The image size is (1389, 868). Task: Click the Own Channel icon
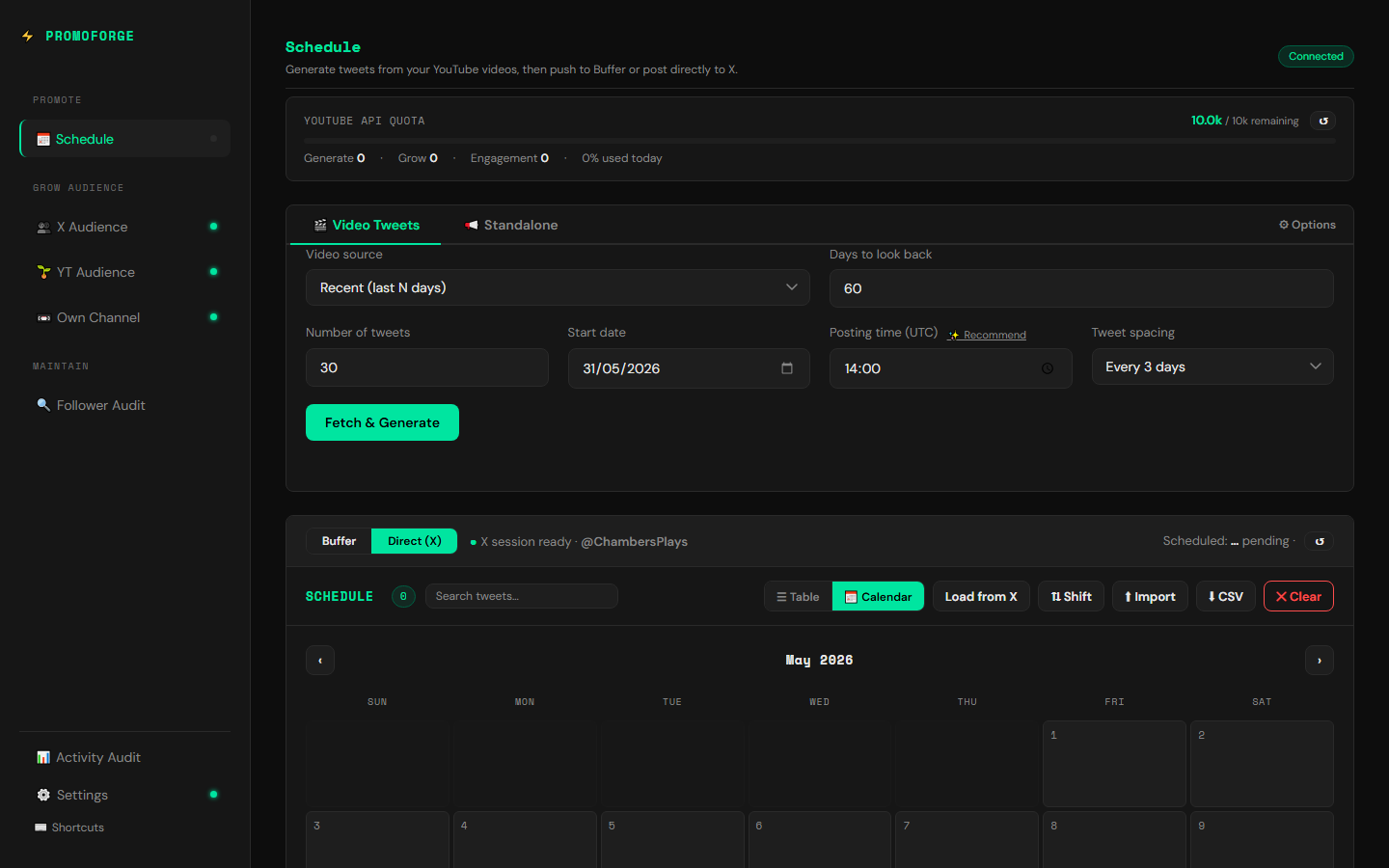pyautogui.click(x=43, y=317)
